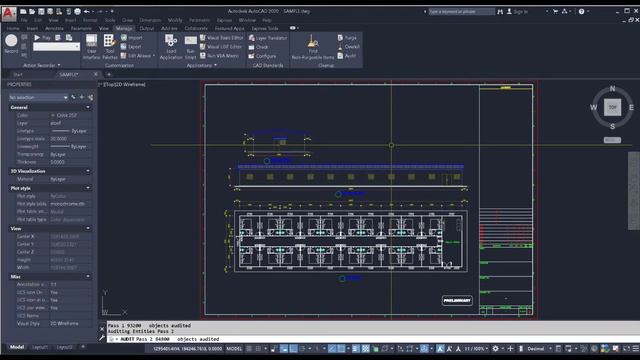Click the Color 252 swatch property

64,116
